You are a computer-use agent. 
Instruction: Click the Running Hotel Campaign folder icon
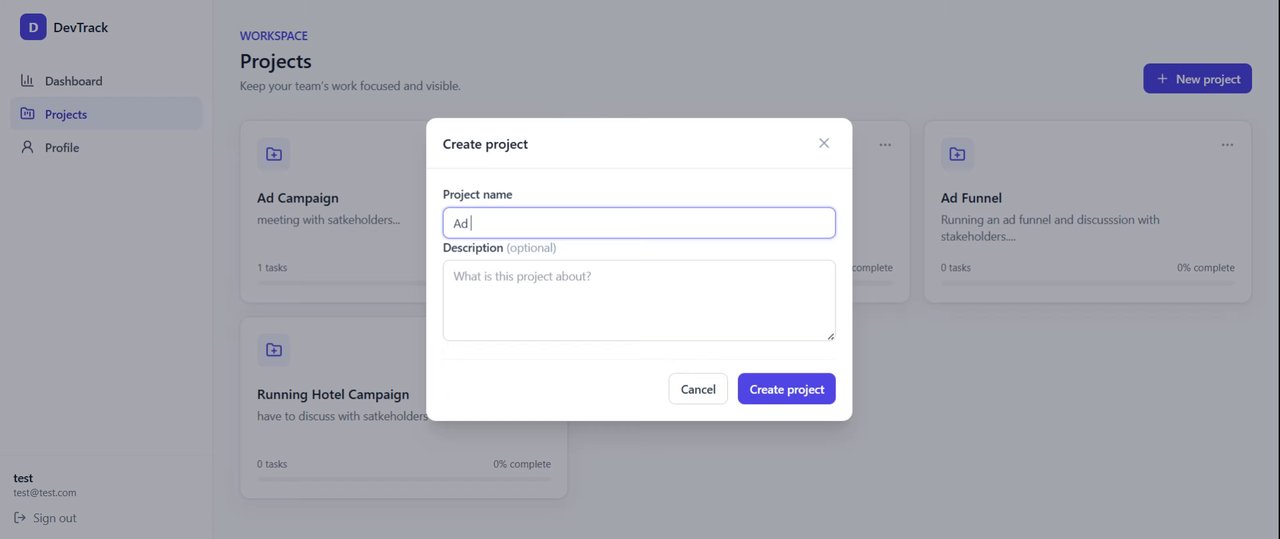pos(274,350)
